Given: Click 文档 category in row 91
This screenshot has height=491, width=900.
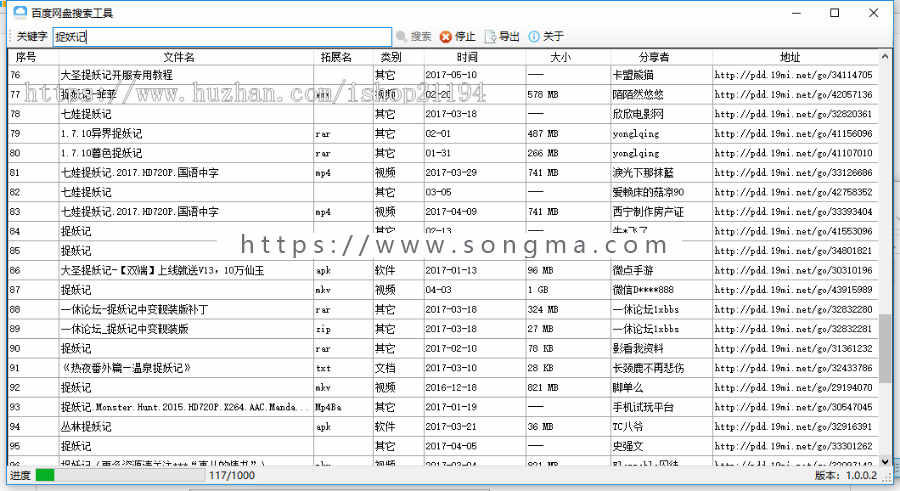Looking at the screenshot, I should [385, 368].
